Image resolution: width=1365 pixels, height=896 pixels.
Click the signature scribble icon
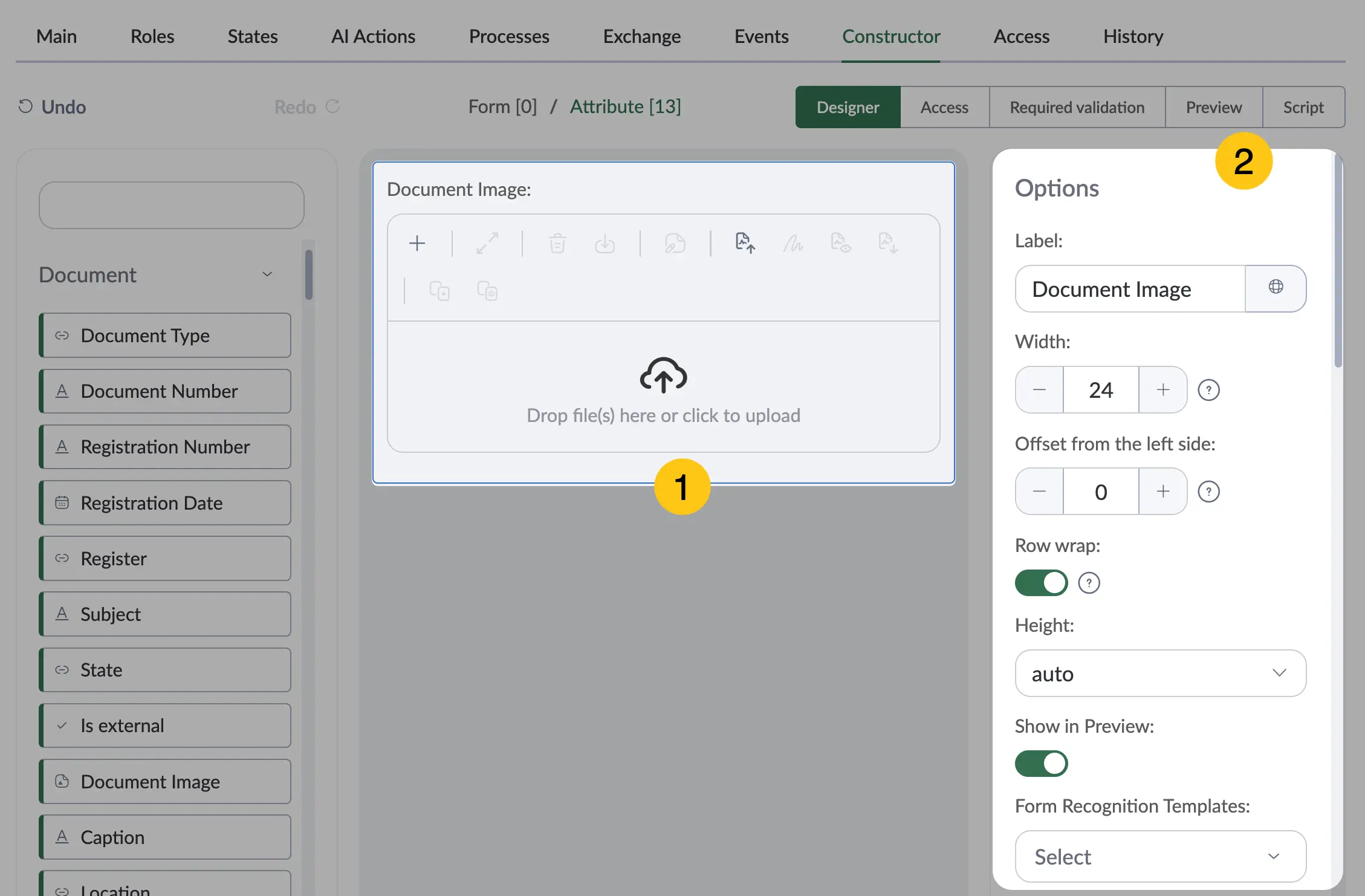click(793, 244)
